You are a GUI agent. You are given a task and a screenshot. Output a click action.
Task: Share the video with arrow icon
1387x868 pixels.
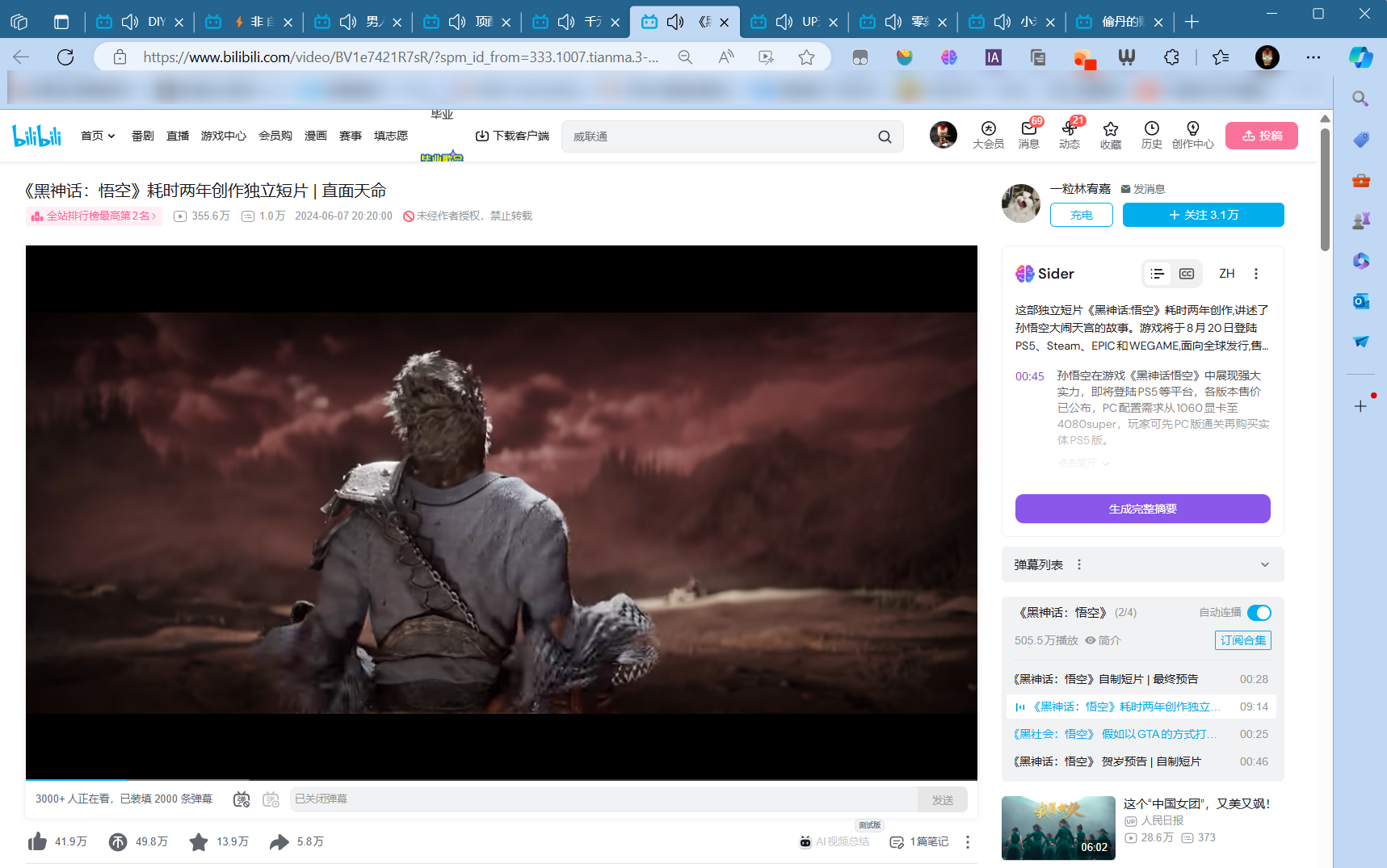coord(279,842)
